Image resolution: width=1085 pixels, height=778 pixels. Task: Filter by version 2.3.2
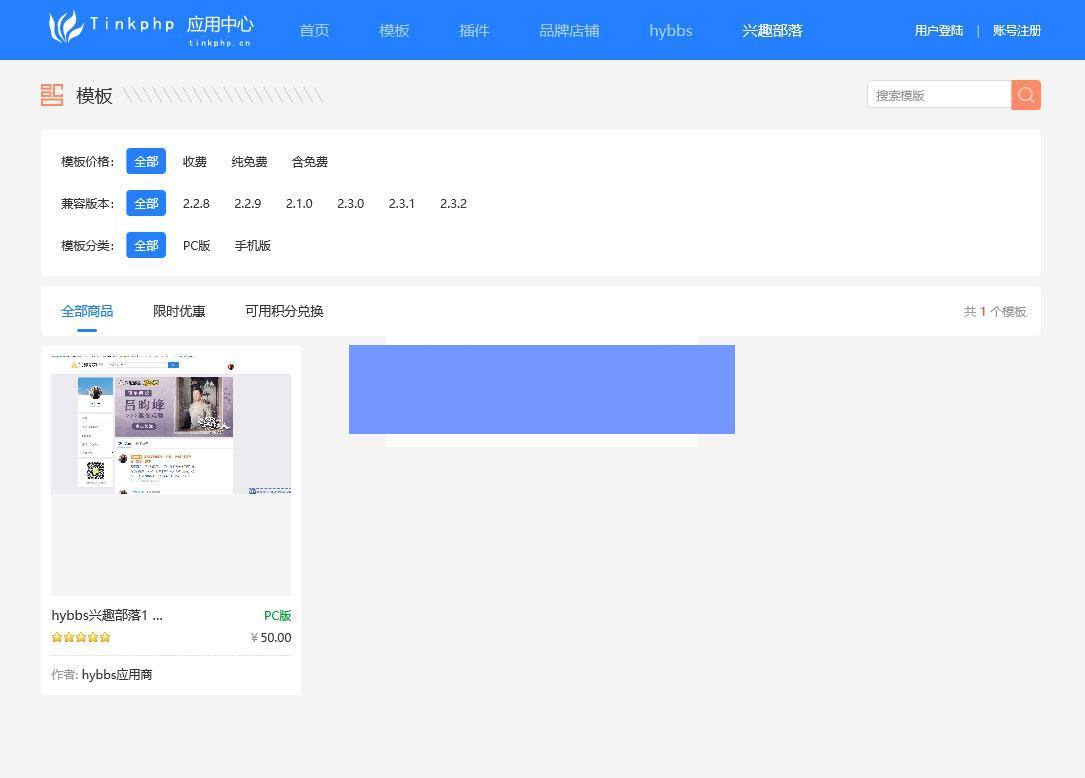coord(453,203)
